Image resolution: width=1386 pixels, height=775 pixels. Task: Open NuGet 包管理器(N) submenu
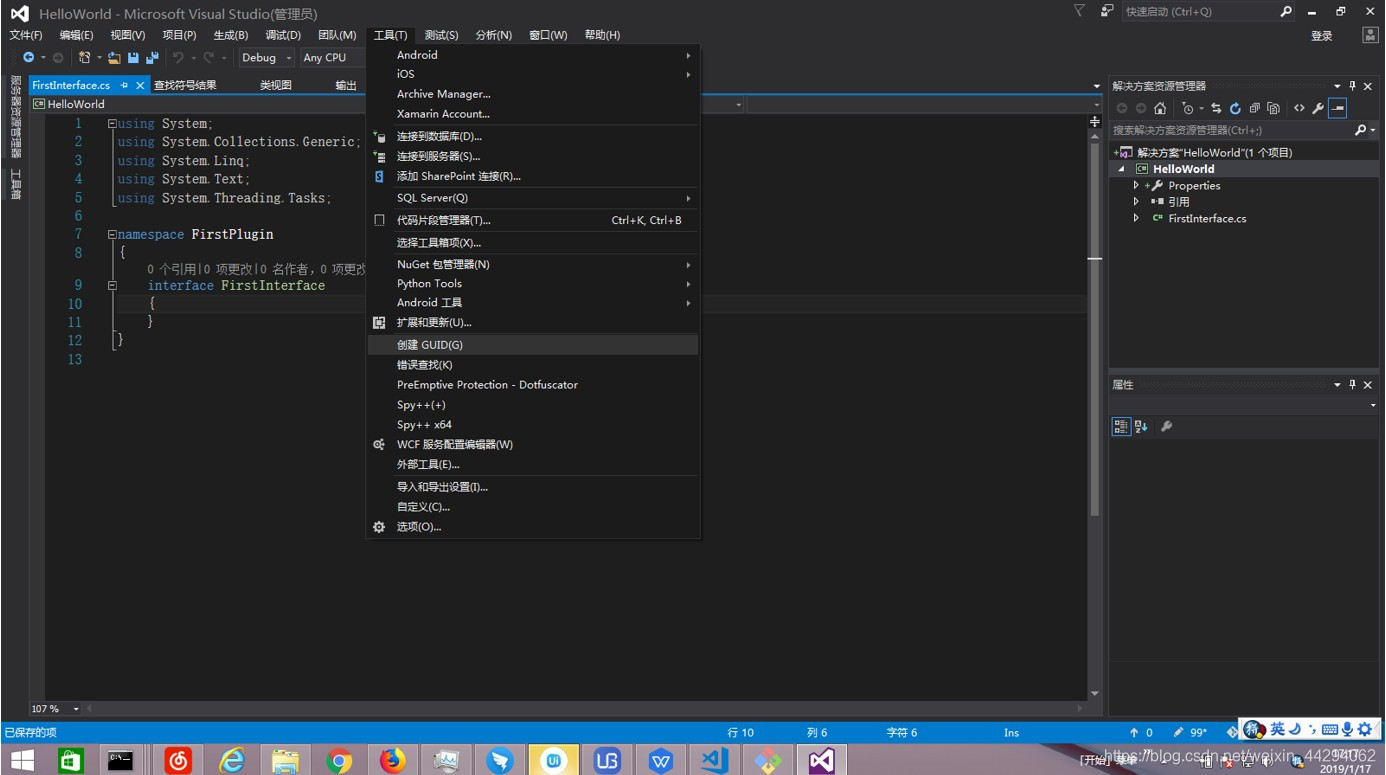point(534,265)
